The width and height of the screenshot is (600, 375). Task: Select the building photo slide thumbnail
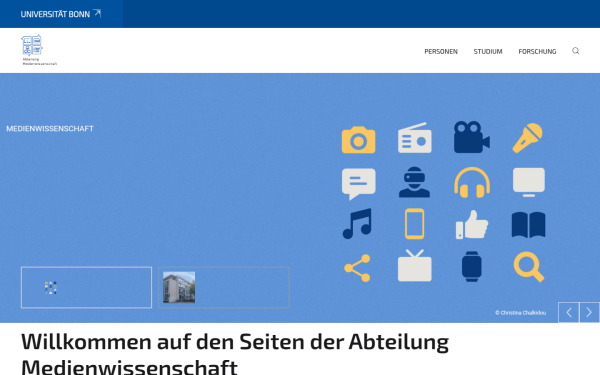tap(224, 287)
